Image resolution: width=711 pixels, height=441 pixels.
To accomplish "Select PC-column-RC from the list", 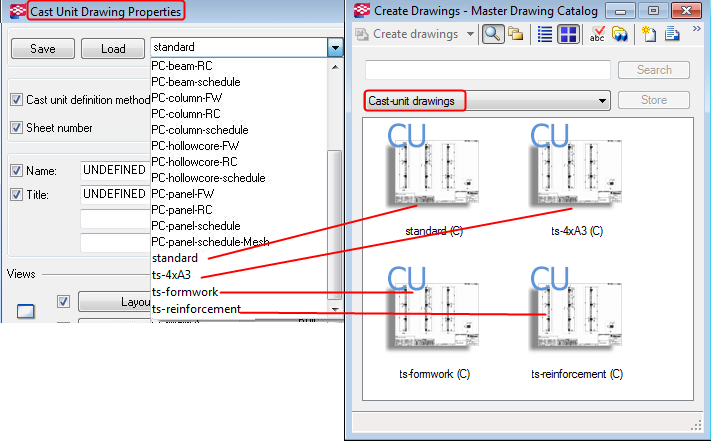I will click(186, 114).
